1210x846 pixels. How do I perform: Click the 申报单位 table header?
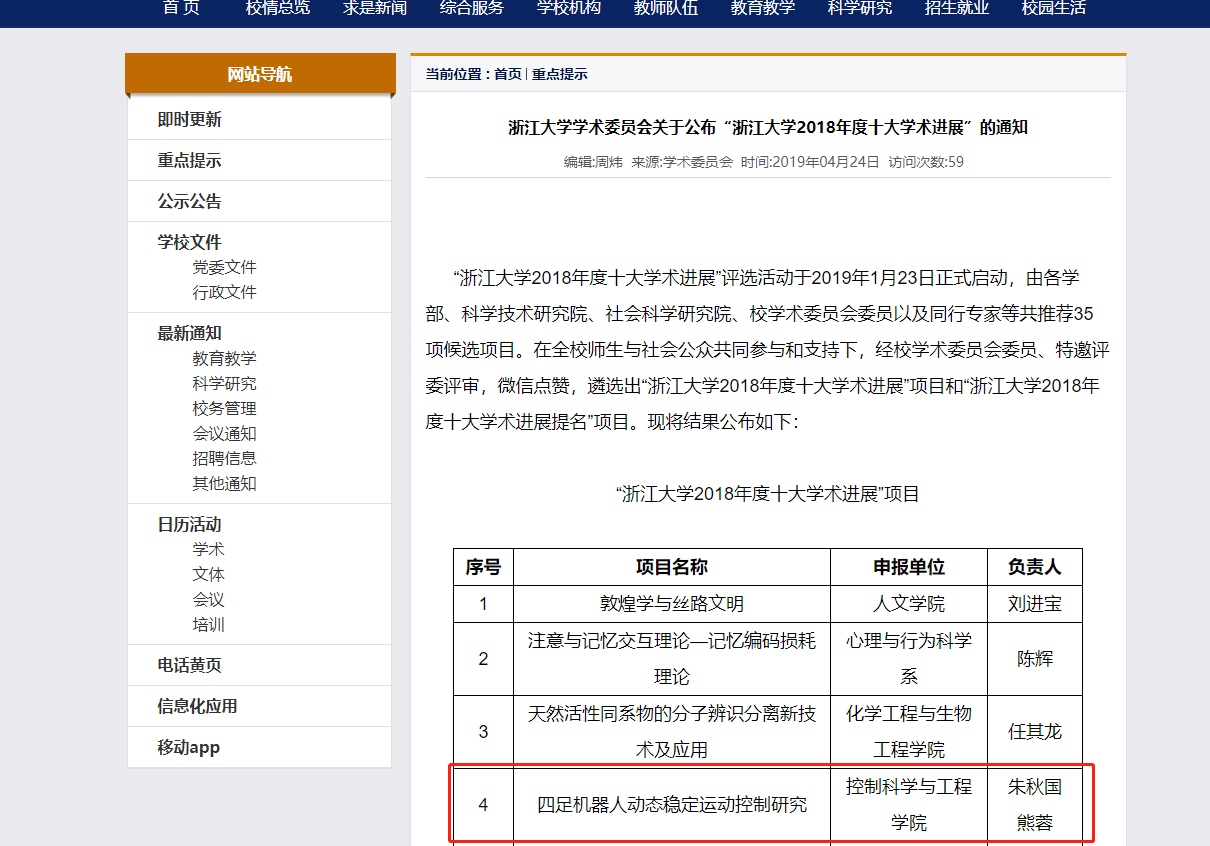(909, 567)
